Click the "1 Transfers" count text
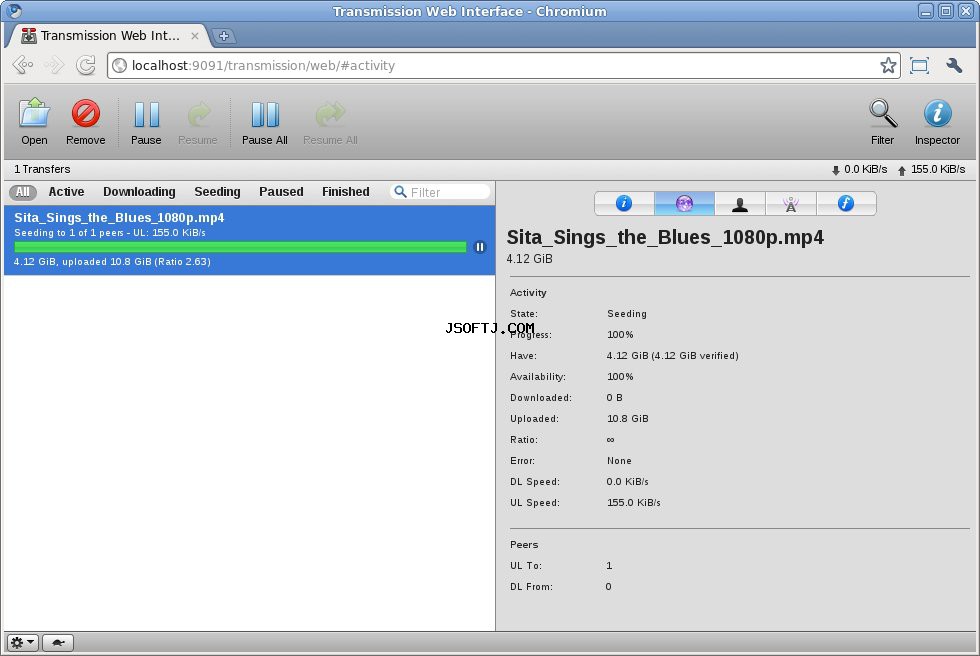The width and height of the screenshot is (980, 656). 42,169
